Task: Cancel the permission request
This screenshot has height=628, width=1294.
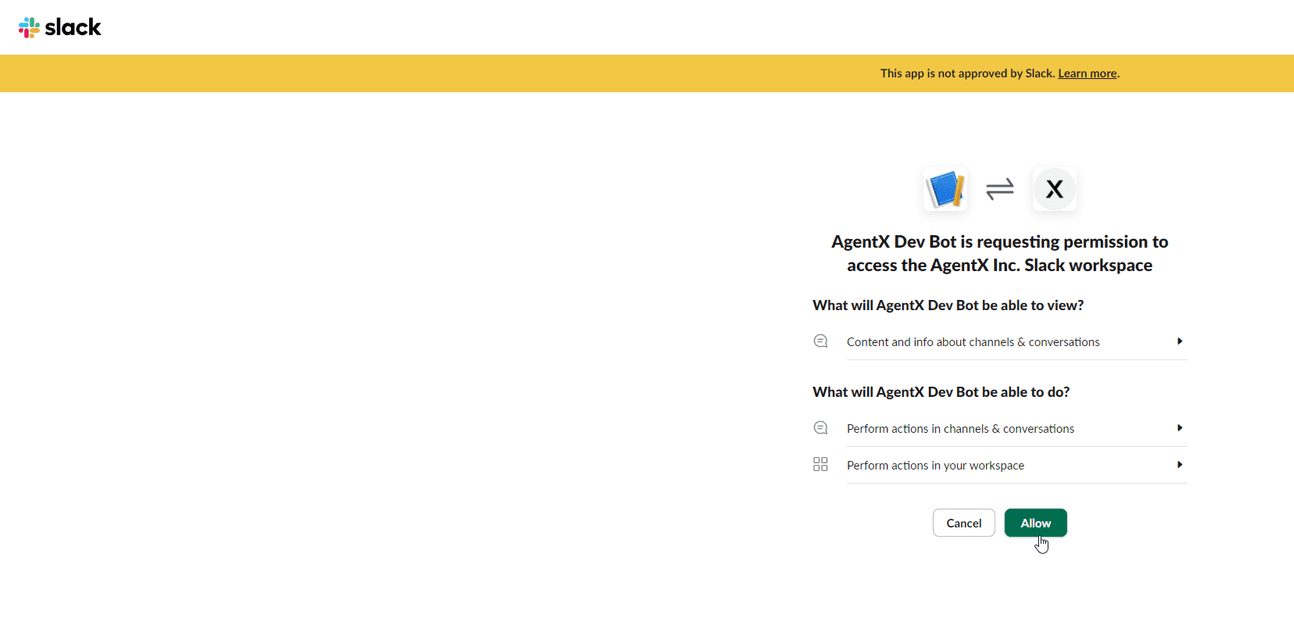Action: 964,523
